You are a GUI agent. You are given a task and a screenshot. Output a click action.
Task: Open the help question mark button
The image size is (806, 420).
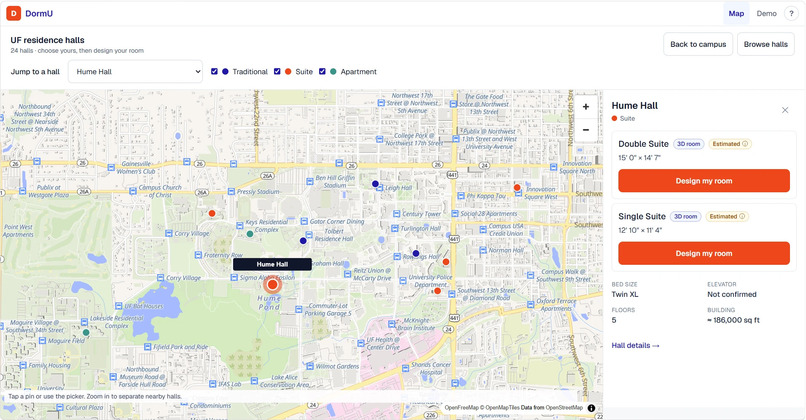(x=791, y=13)
